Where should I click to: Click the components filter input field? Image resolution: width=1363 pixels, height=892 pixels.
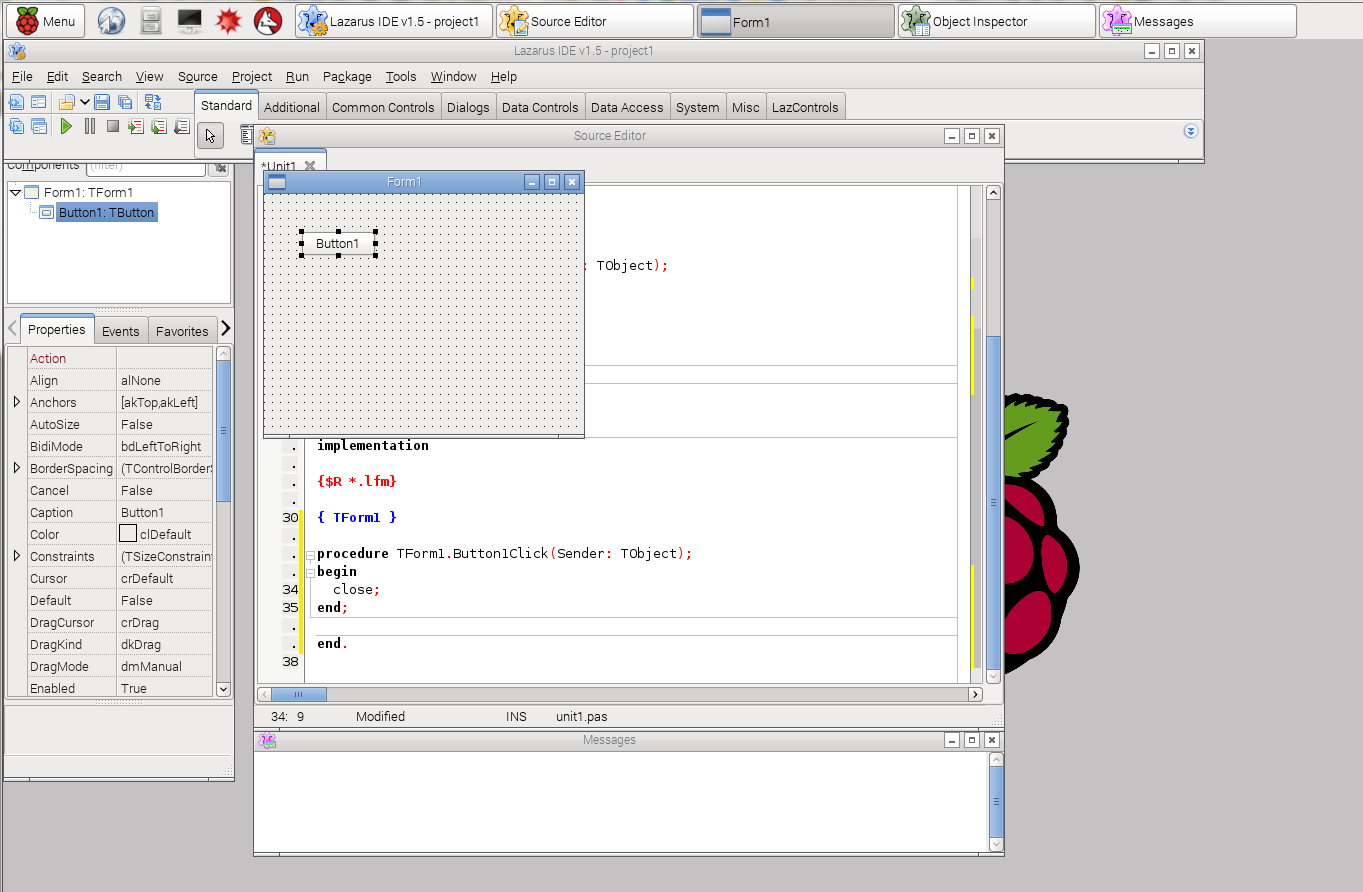[x=147, y=166]
